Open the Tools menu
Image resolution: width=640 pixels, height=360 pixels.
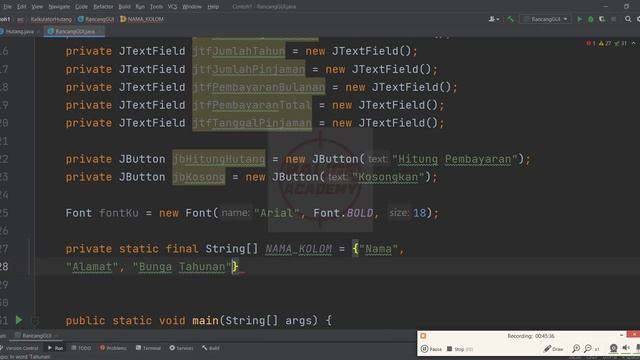pos(156,7)
